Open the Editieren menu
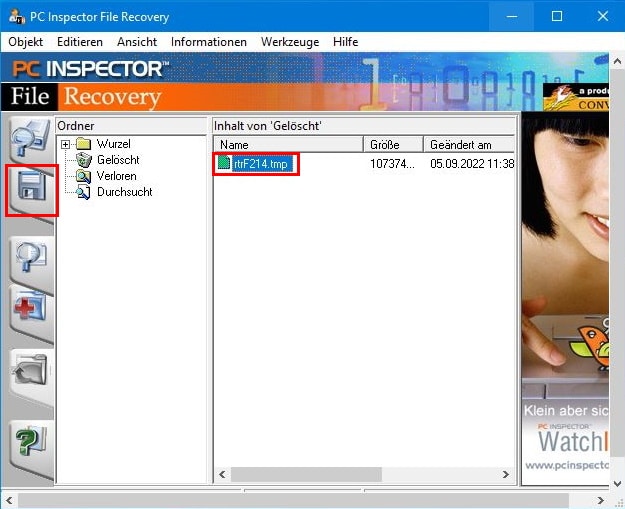The width and height of the screenshot is (625, 509). pos(80,42)
